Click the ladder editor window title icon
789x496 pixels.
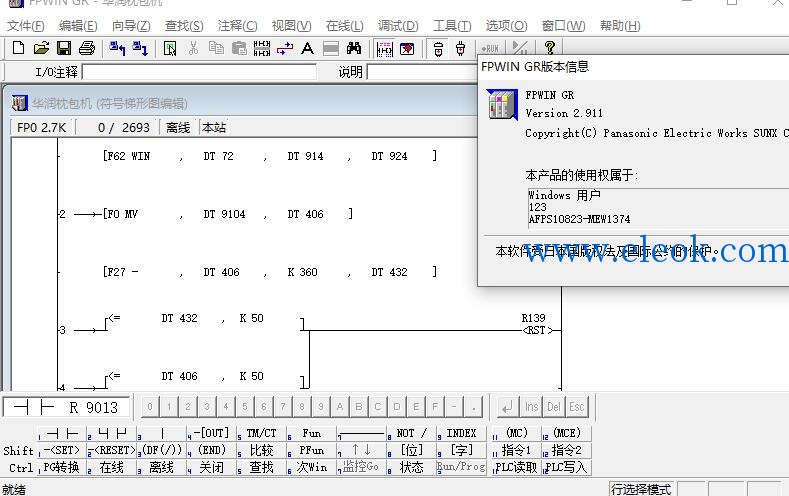(x=19, y=103)
